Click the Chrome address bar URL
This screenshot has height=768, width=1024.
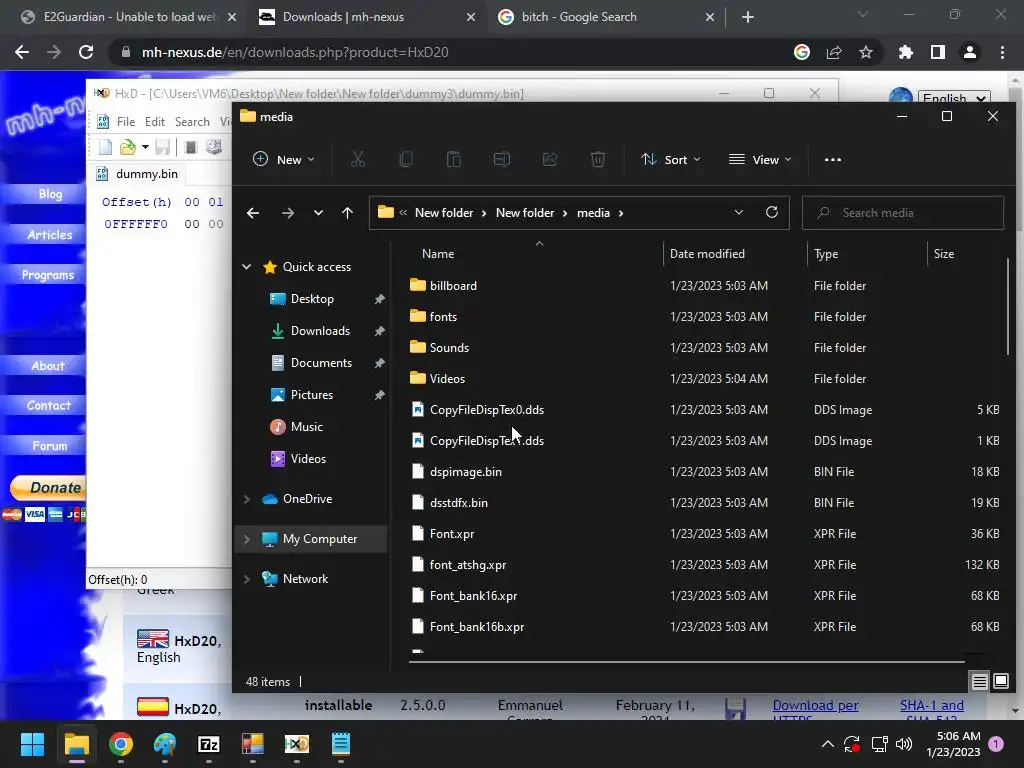295,52
